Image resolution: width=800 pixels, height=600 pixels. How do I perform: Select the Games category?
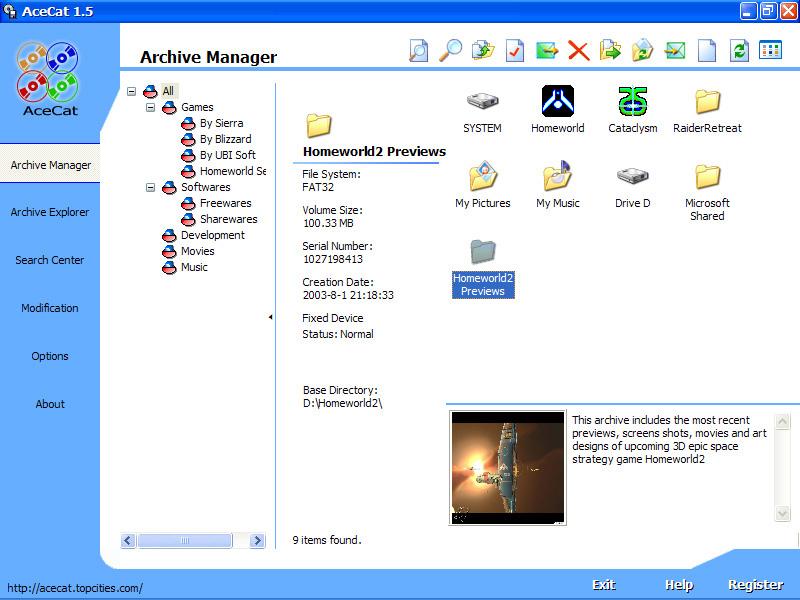(197, 107)
